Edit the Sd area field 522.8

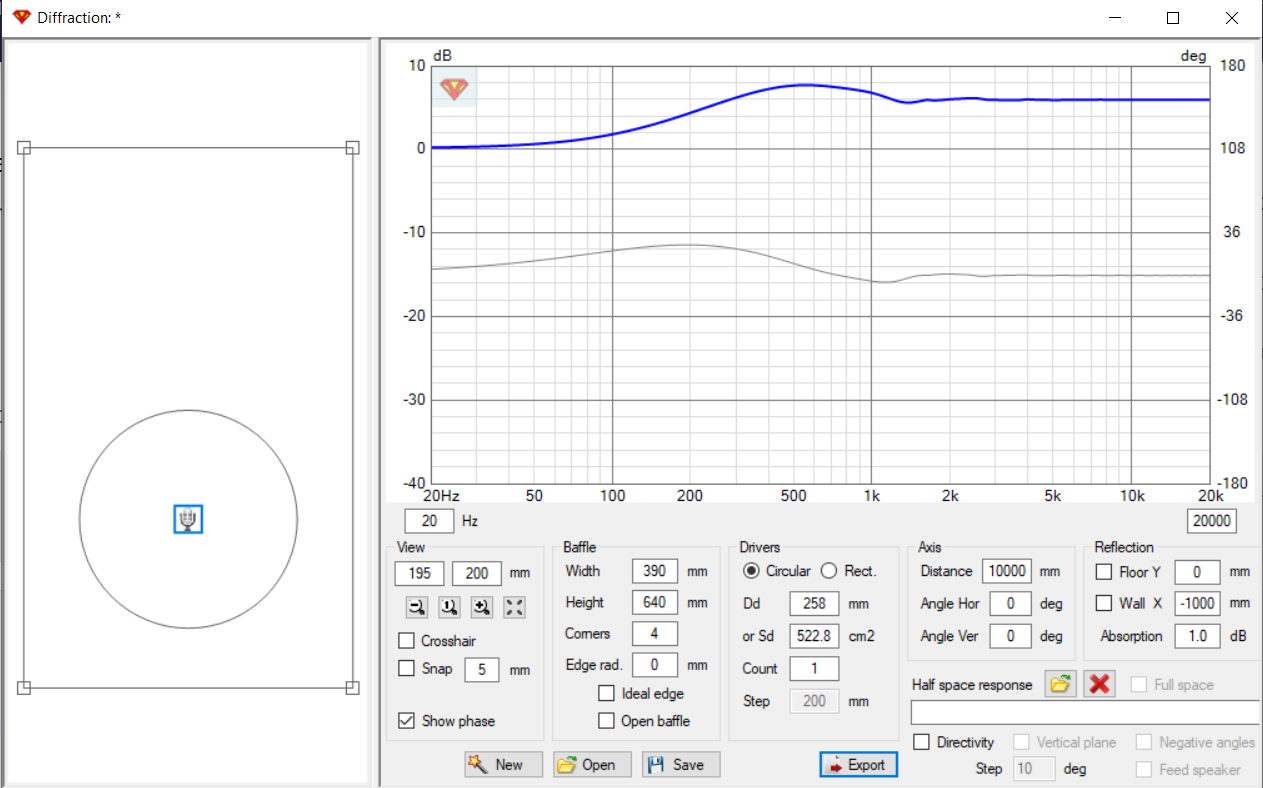814,636
